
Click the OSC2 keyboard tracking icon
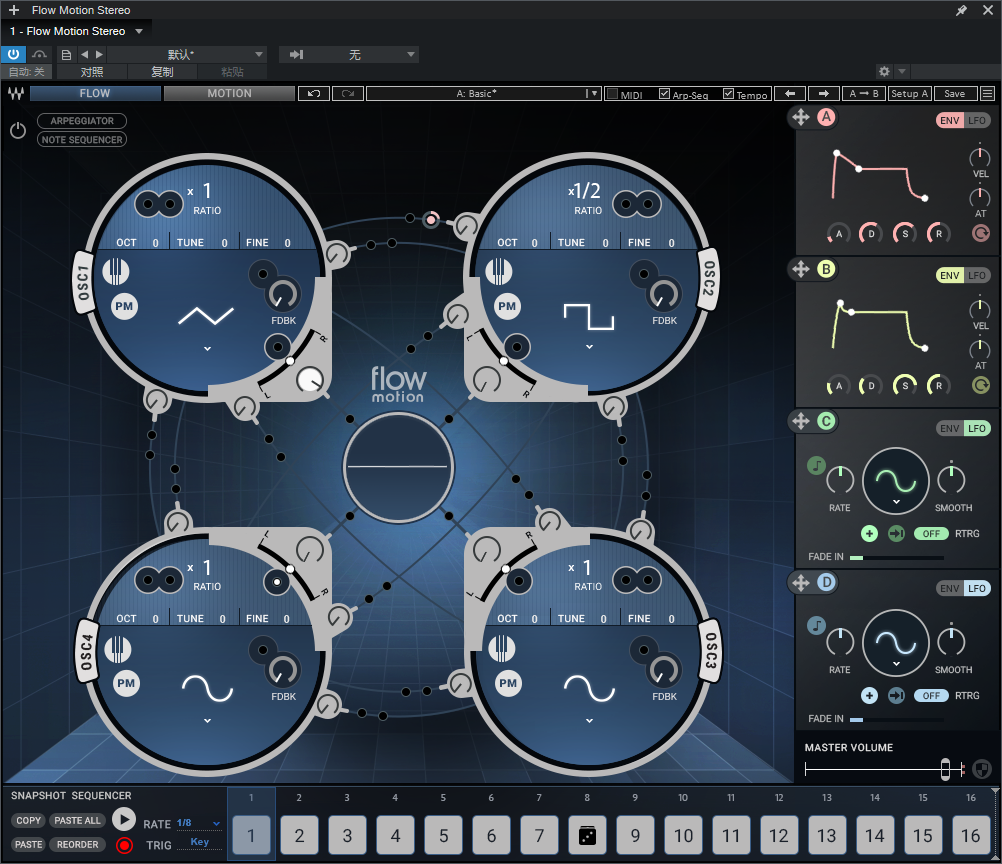coord(498,272)
